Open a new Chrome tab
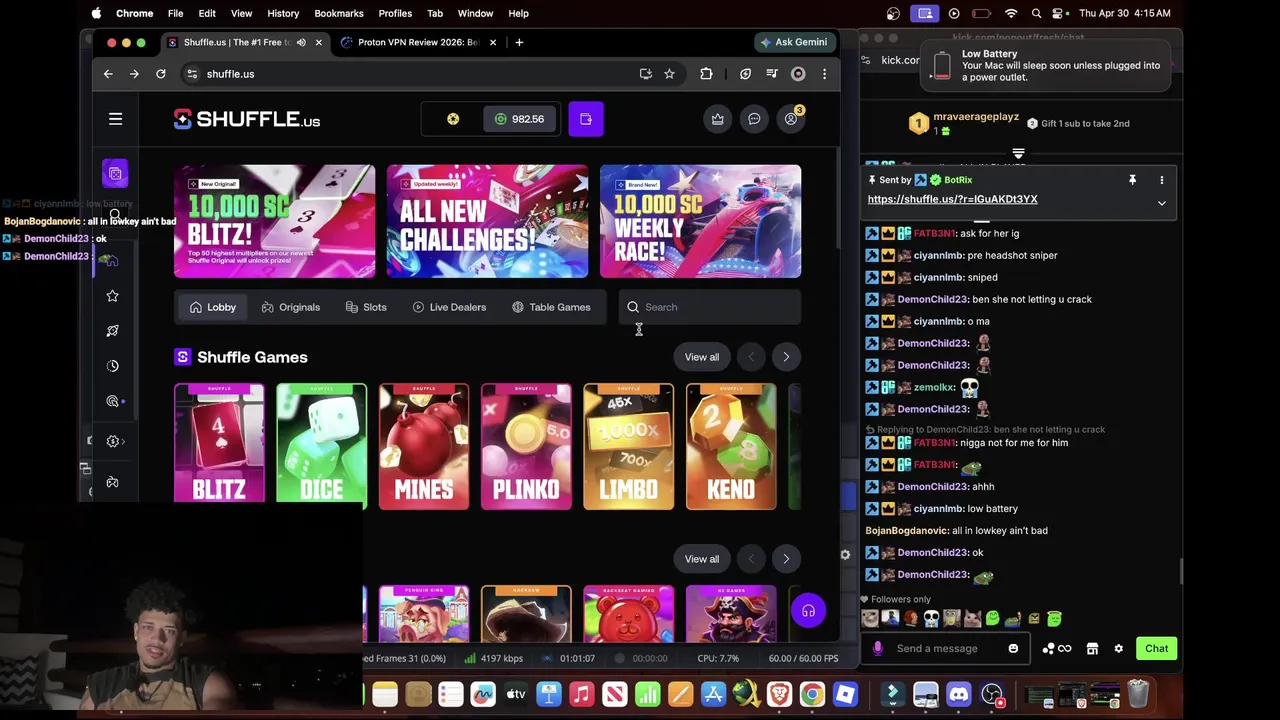This screenshot has width=1280, height=720. pos(519,42)
